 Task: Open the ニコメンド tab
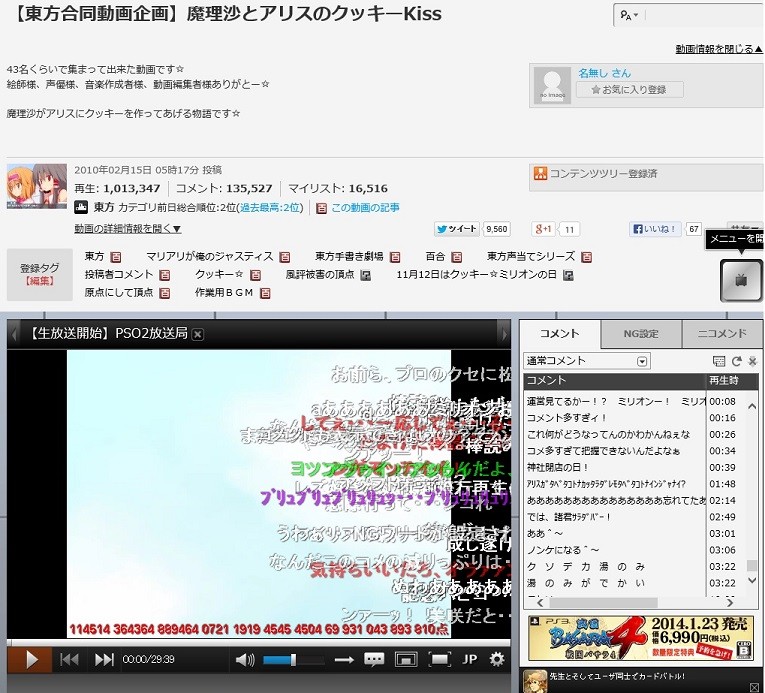tap(722, 334)
